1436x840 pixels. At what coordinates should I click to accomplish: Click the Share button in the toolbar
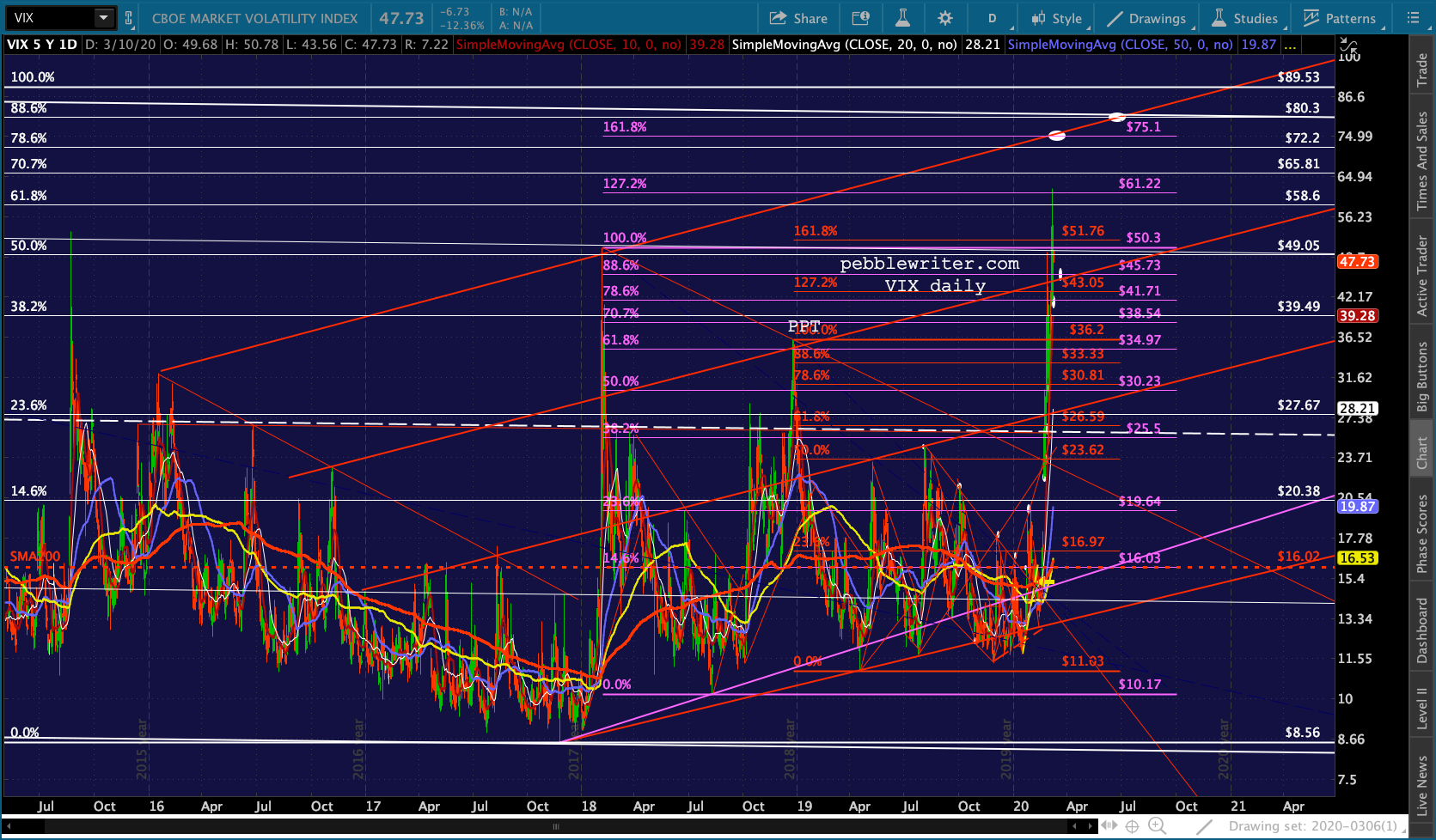pos(798,18)
